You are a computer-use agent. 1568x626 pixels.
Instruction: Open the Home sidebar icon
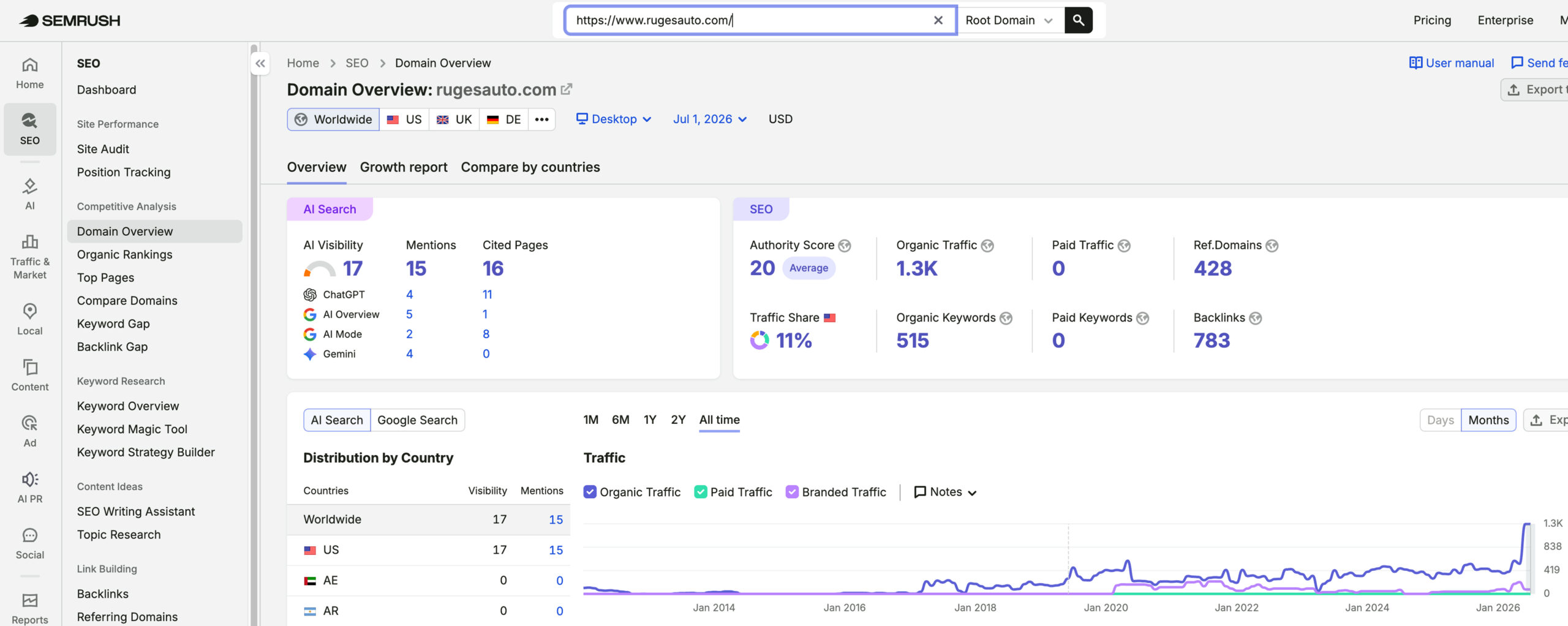click(x=29, y=73)
